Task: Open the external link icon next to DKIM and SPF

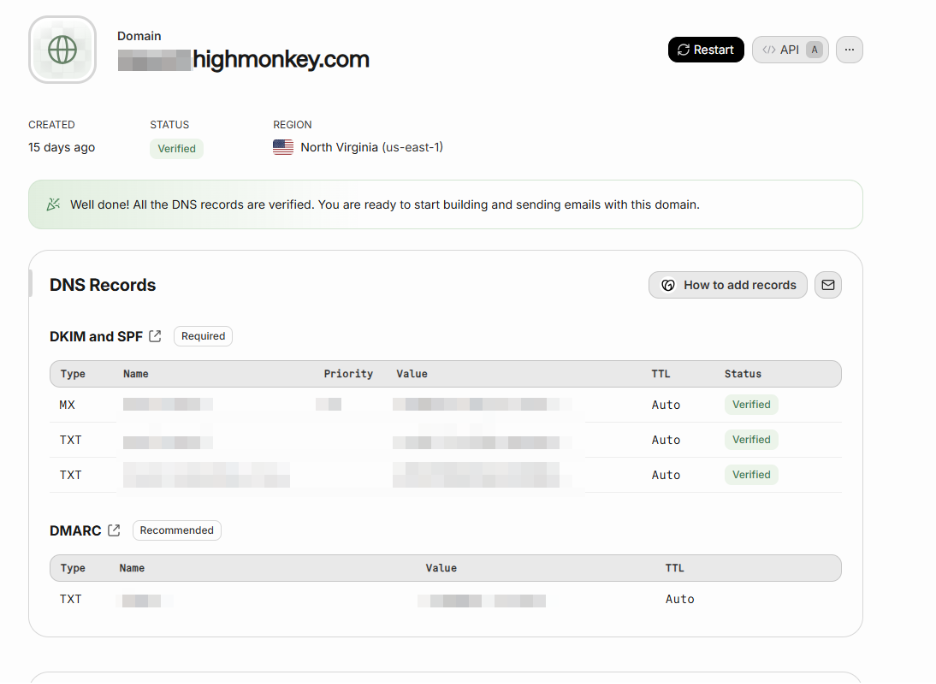Action: (x=155, y=335)
